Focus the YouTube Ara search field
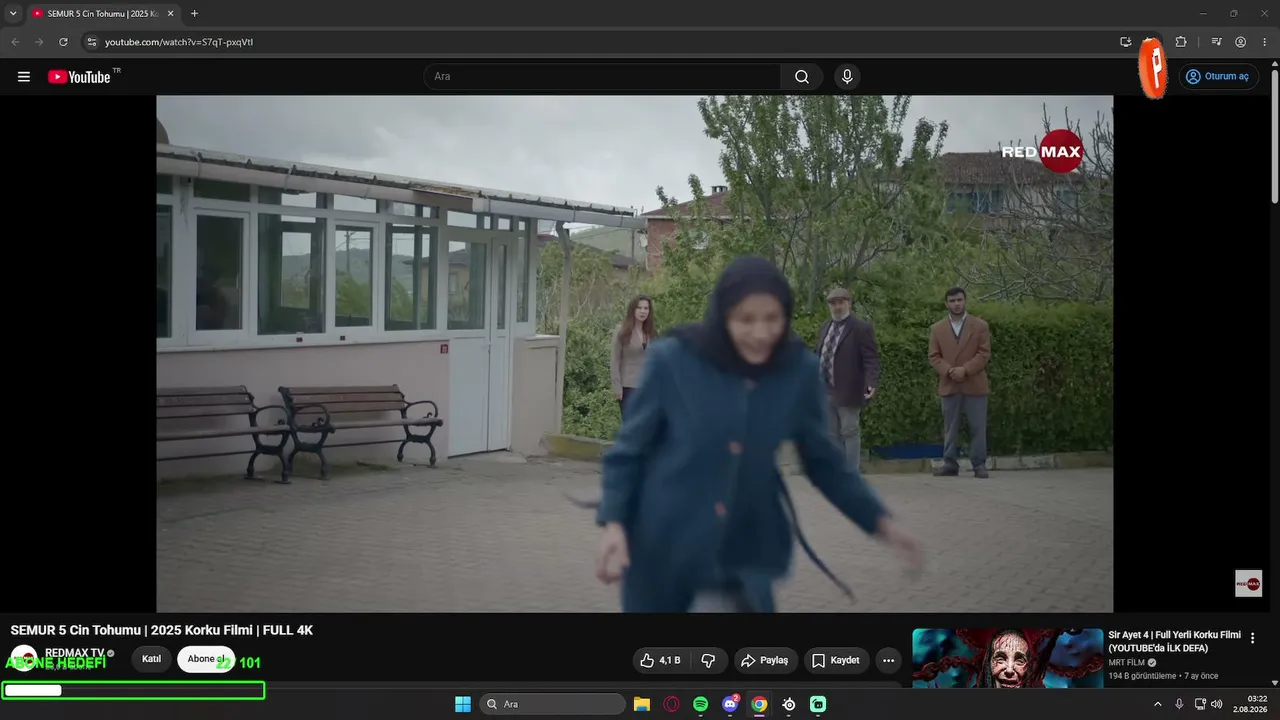The image size is (1280, 720). click(602, 77)
